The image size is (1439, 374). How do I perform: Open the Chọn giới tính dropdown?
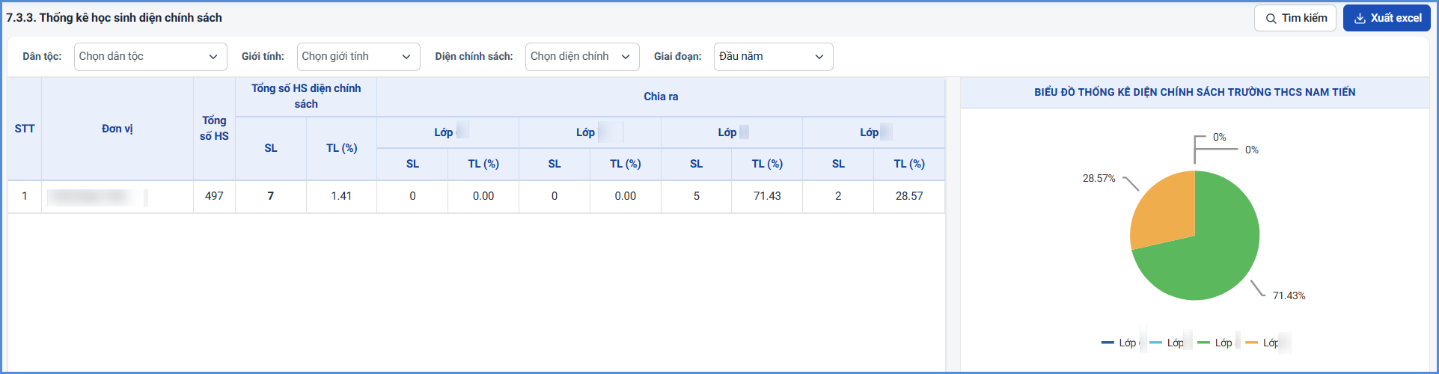click(x=359, y=57)
